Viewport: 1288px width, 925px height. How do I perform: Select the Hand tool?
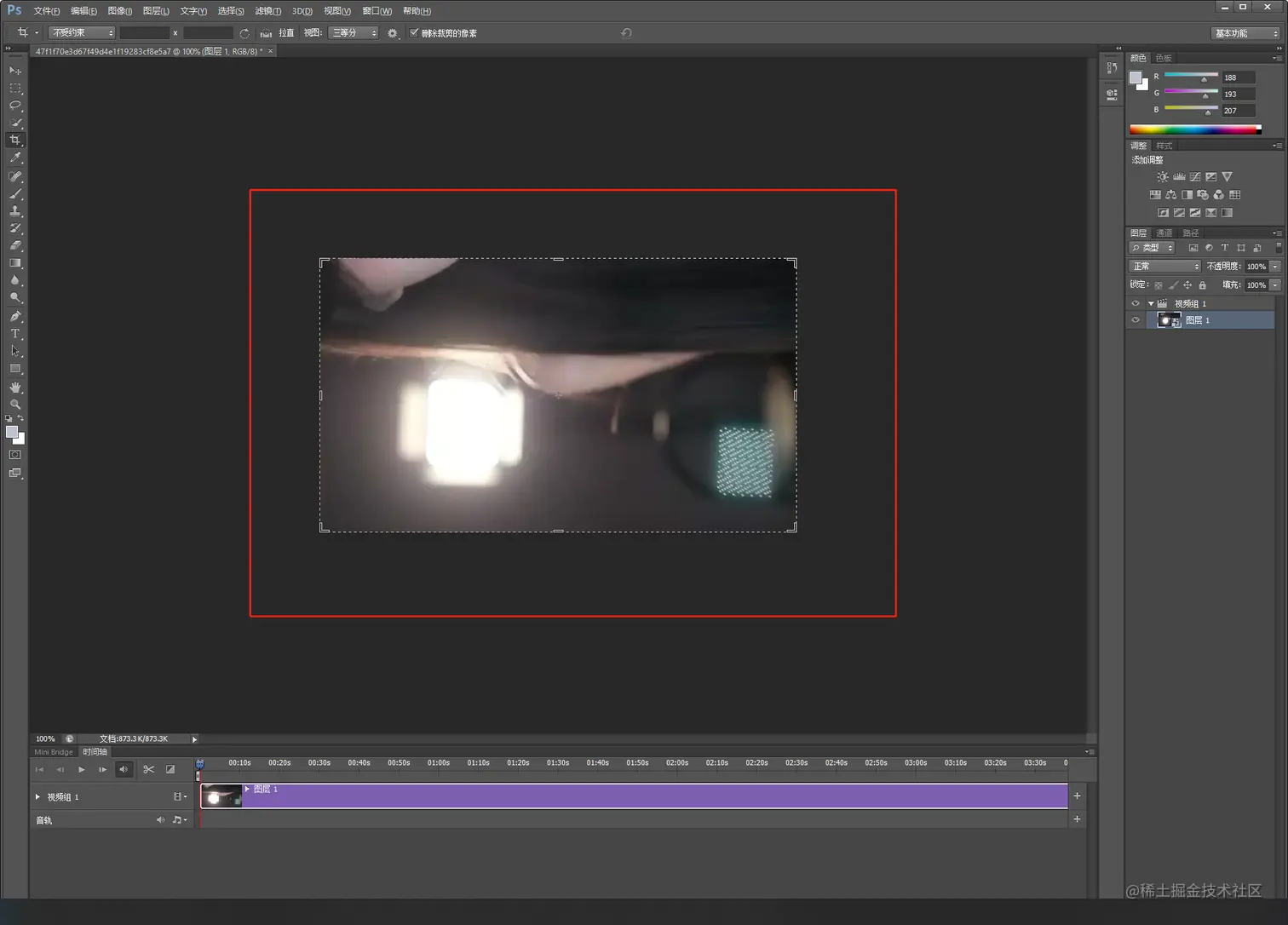pos(15,387)
